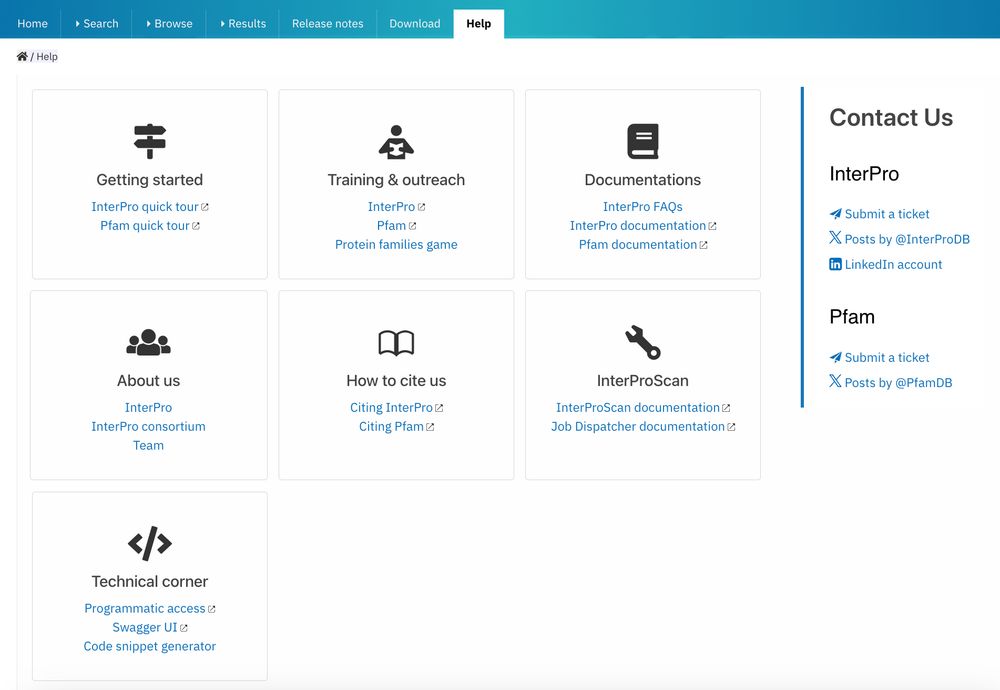This screenshot has height=690, width=1000.
Task: Open the InterPro quick tour link
Action: pyautogui.click(x=145, y=207)
